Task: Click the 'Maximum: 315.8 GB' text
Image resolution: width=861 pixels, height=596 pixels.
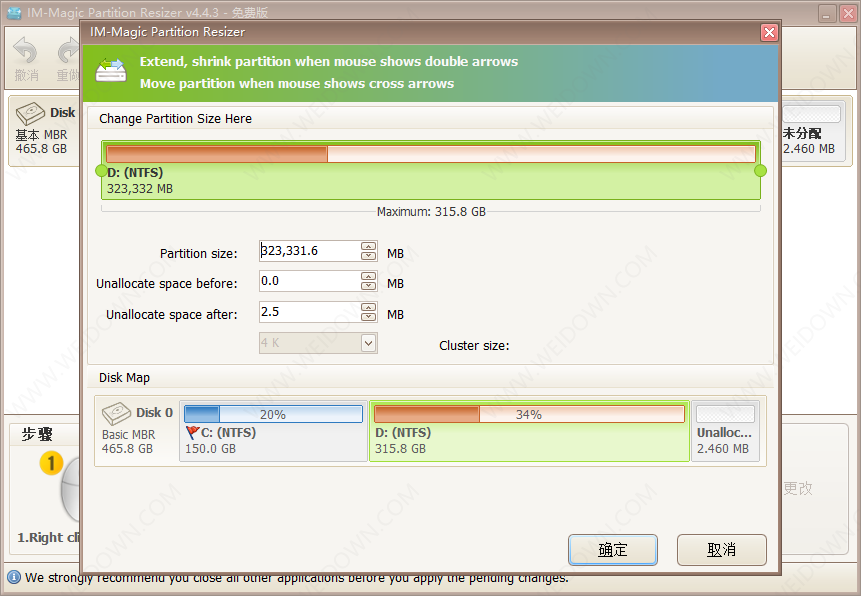Action: [431, 212]
